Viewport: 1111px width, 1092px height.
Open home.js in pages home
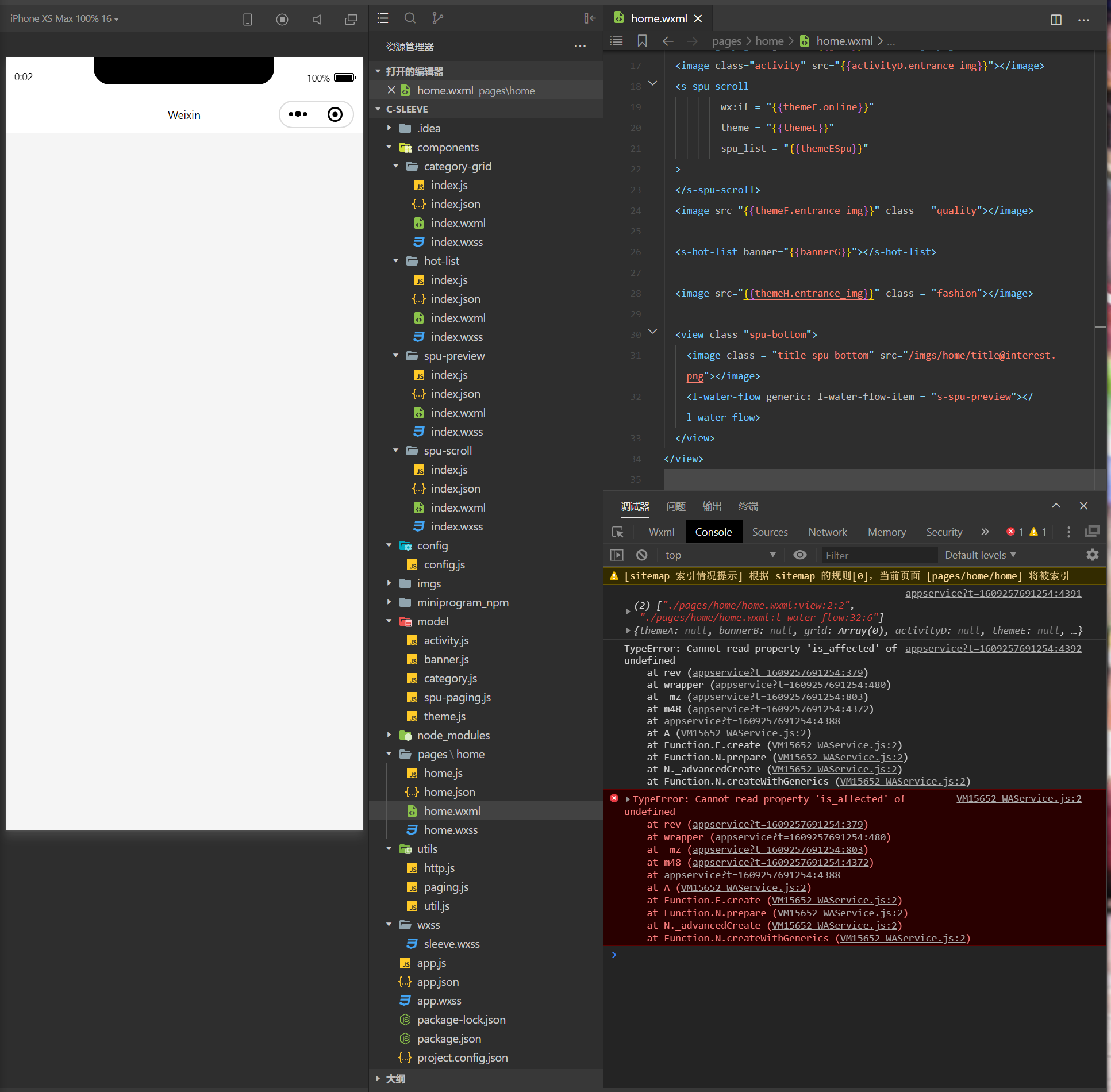click(443, 773)
